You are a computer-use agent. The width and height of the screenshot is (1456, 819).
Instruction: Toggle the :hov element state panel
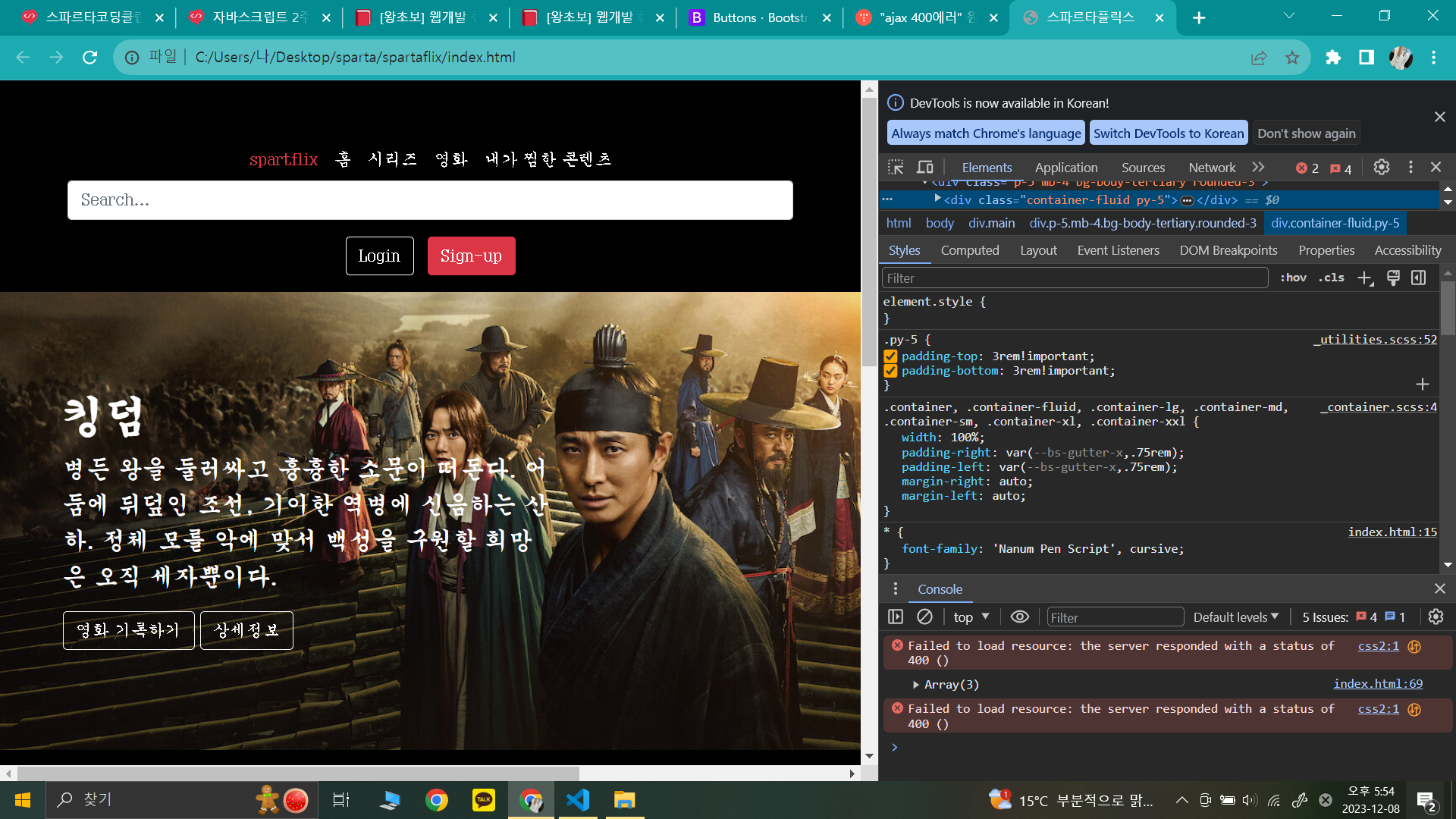pyautogui.click(x=1293, y=278)
